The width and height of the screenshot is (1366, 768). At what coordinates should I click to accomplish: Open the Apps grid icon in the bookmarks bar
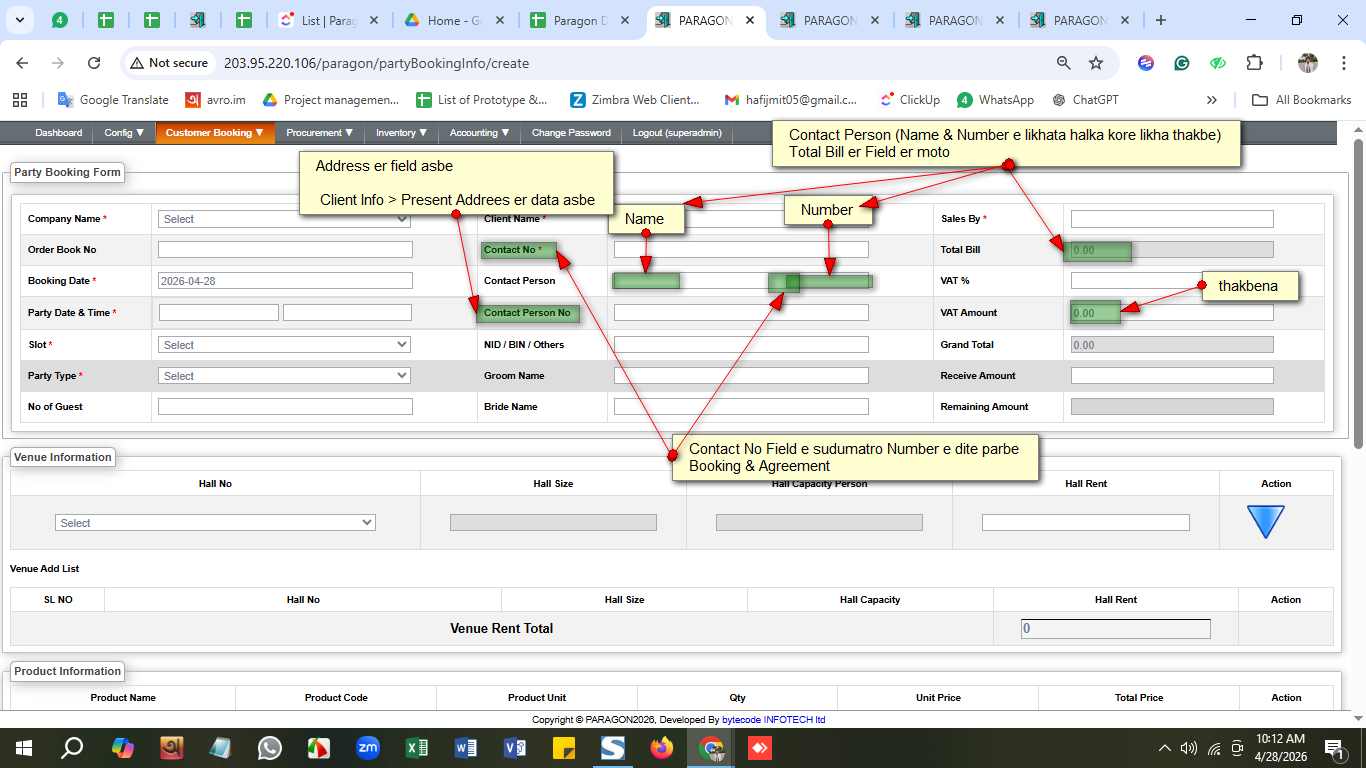pos(19,100)
